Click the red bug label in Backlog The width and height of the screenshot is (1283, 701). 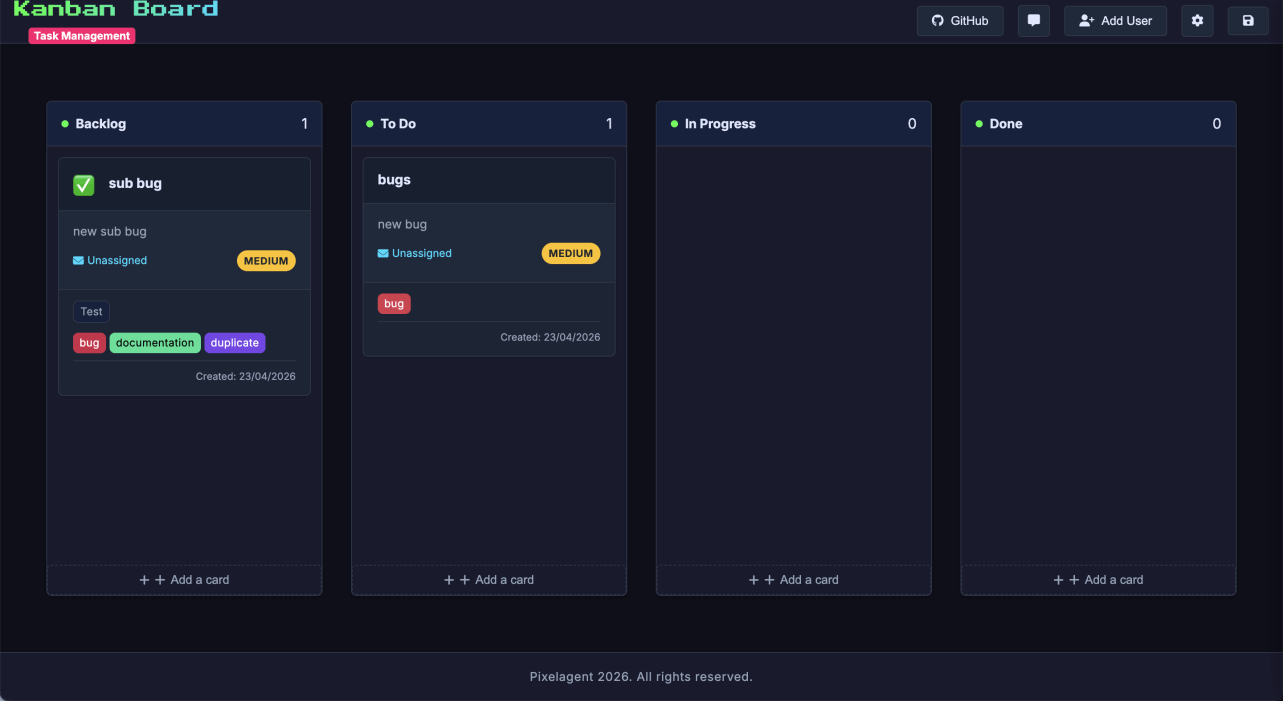[x=90, y=343]
